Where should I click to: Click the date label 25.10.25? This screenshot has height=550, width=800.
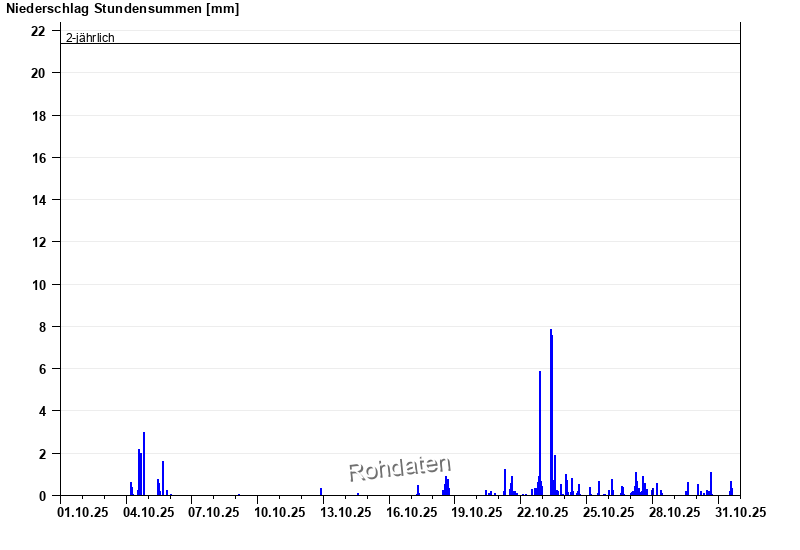[x=608, y=512]
